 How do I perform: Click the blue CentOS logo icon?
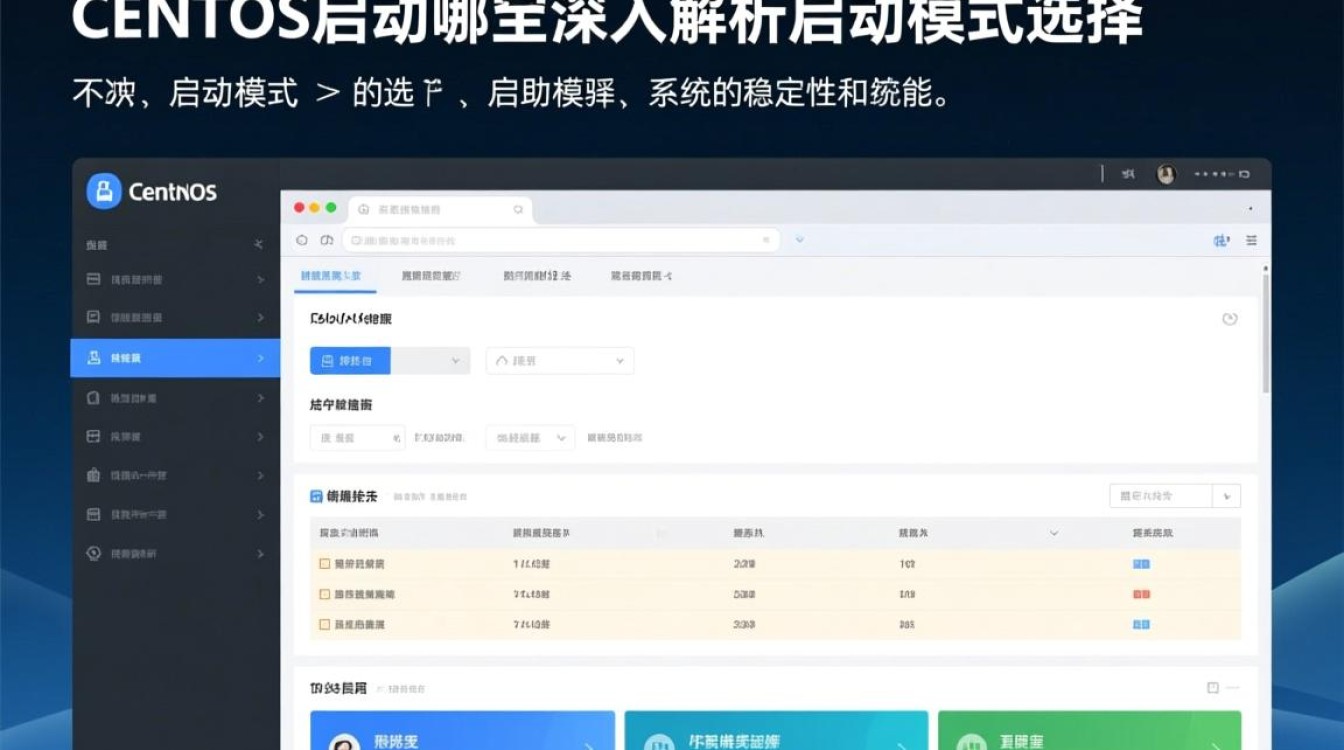[104, 191]
